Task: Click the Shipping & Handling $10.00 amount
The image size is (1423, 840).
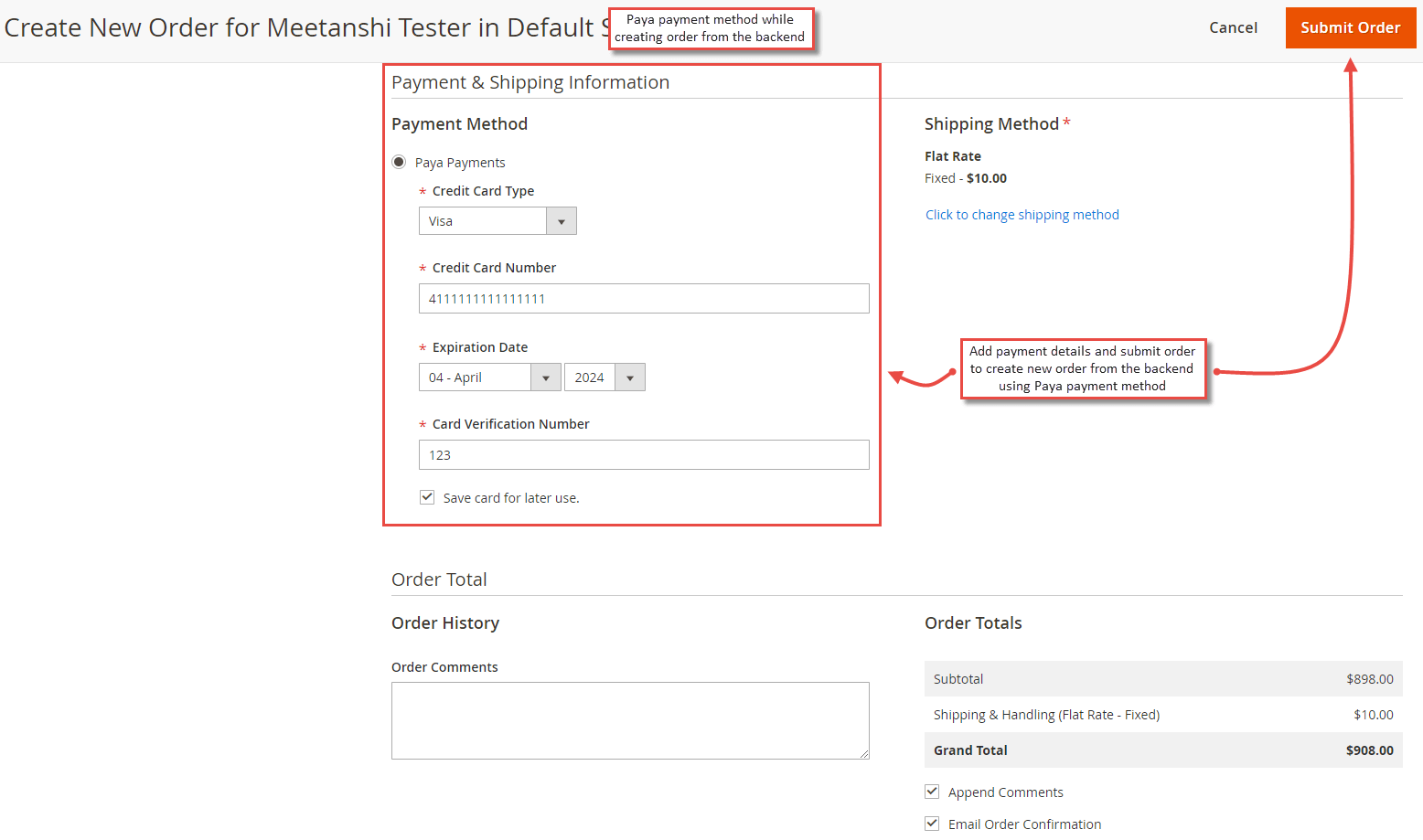Action: (1374, 715)
